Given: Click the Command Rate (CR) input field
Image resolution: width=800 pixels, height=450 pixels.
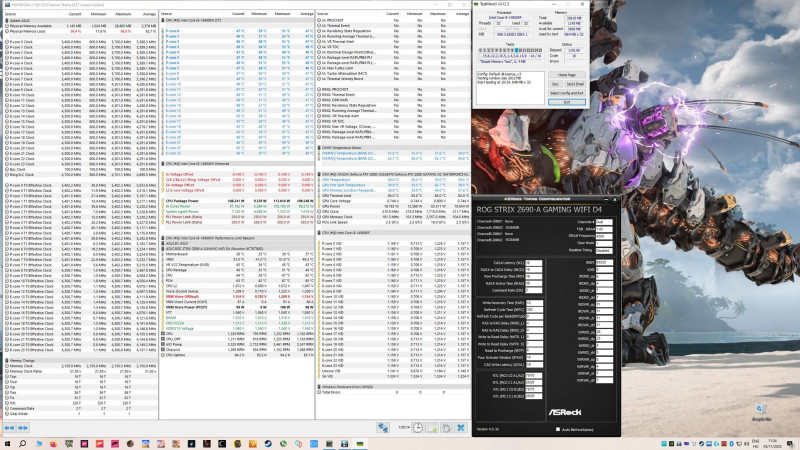Looking at the screenshot, I should tap(534, 290).
